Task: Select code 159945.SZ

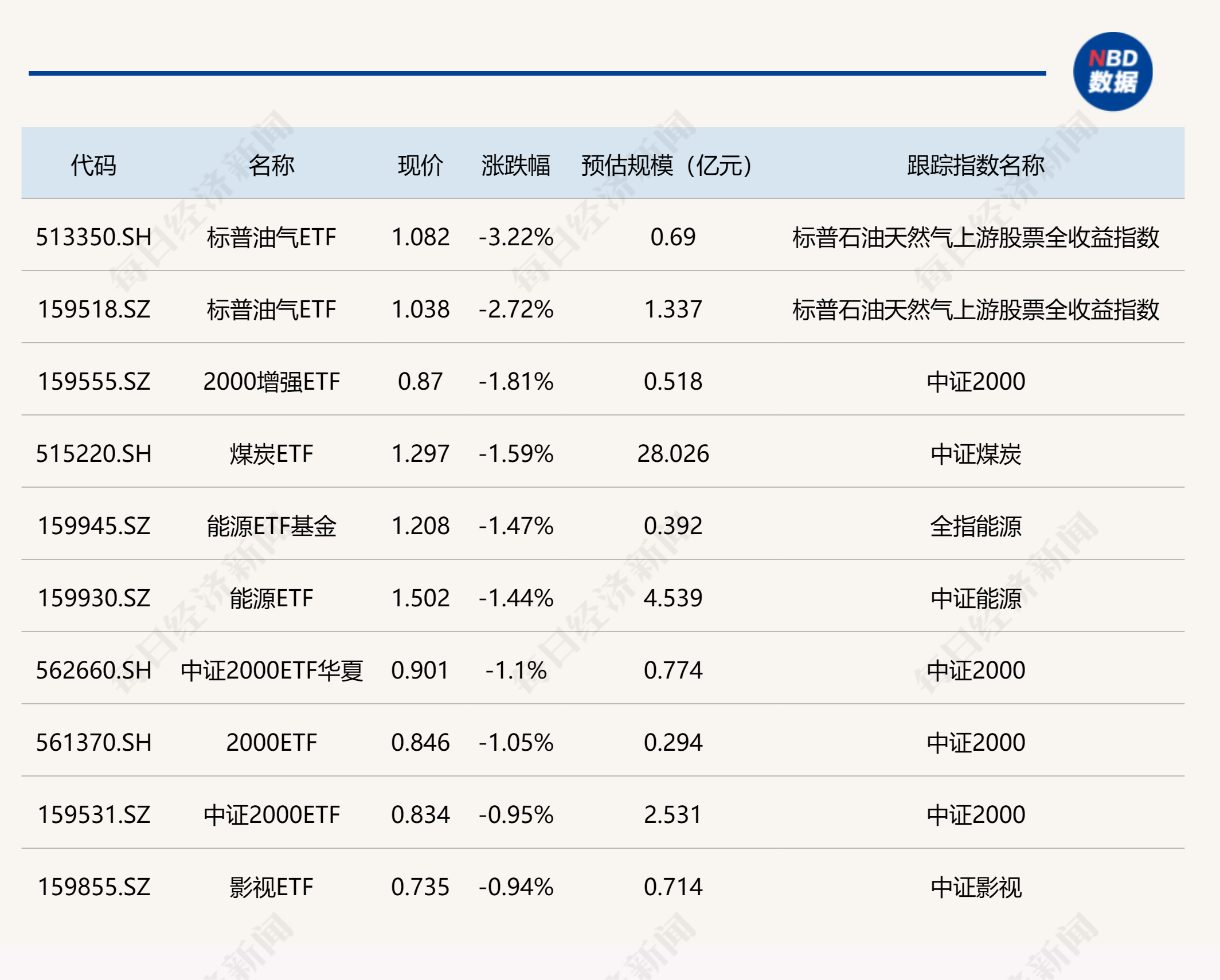Action: 93,526
